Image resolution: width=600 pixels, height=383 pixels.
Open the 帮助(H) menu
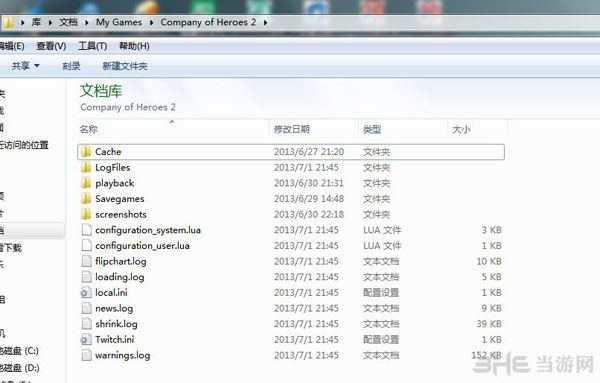pyautogui.click(x=134, y=46)
